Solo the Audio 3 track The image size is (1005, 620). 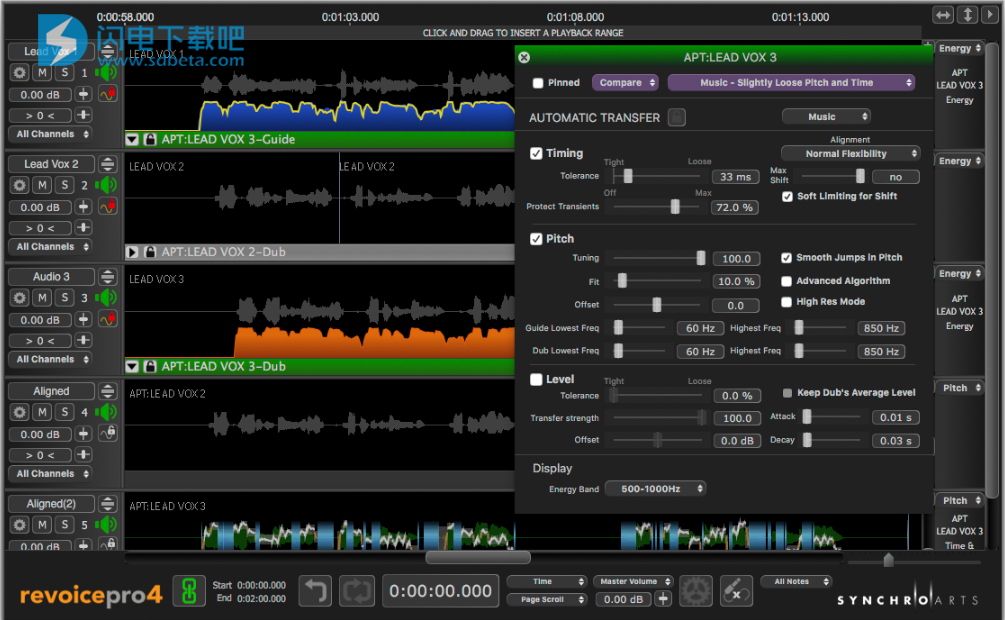pos(65,298)
